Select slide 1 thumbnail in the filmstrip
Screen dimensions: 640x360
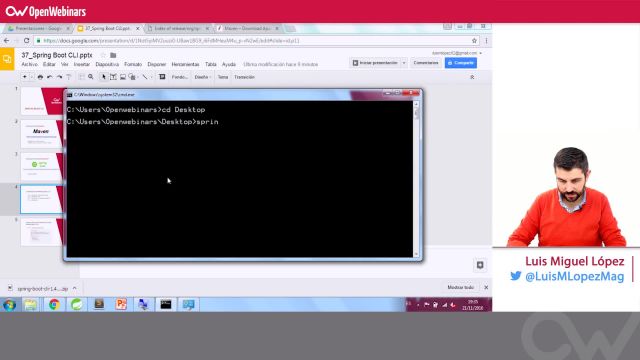42,101
